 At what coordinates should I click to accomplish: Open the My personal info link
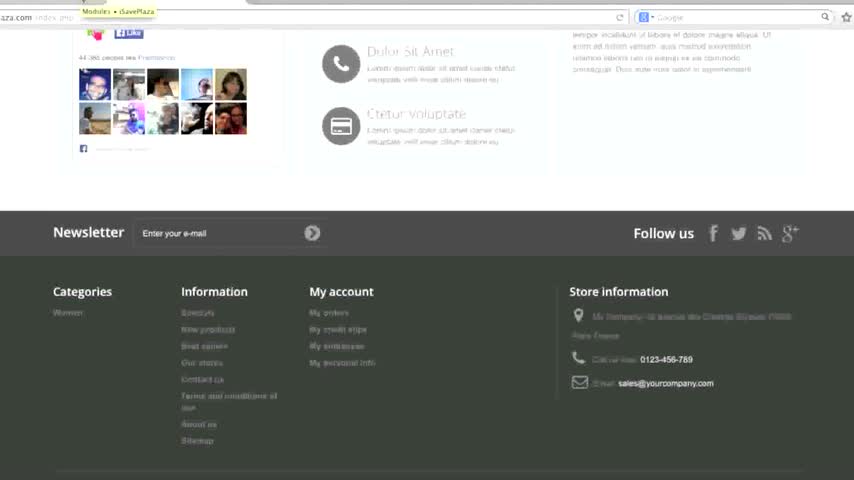[x=343, y=363]
